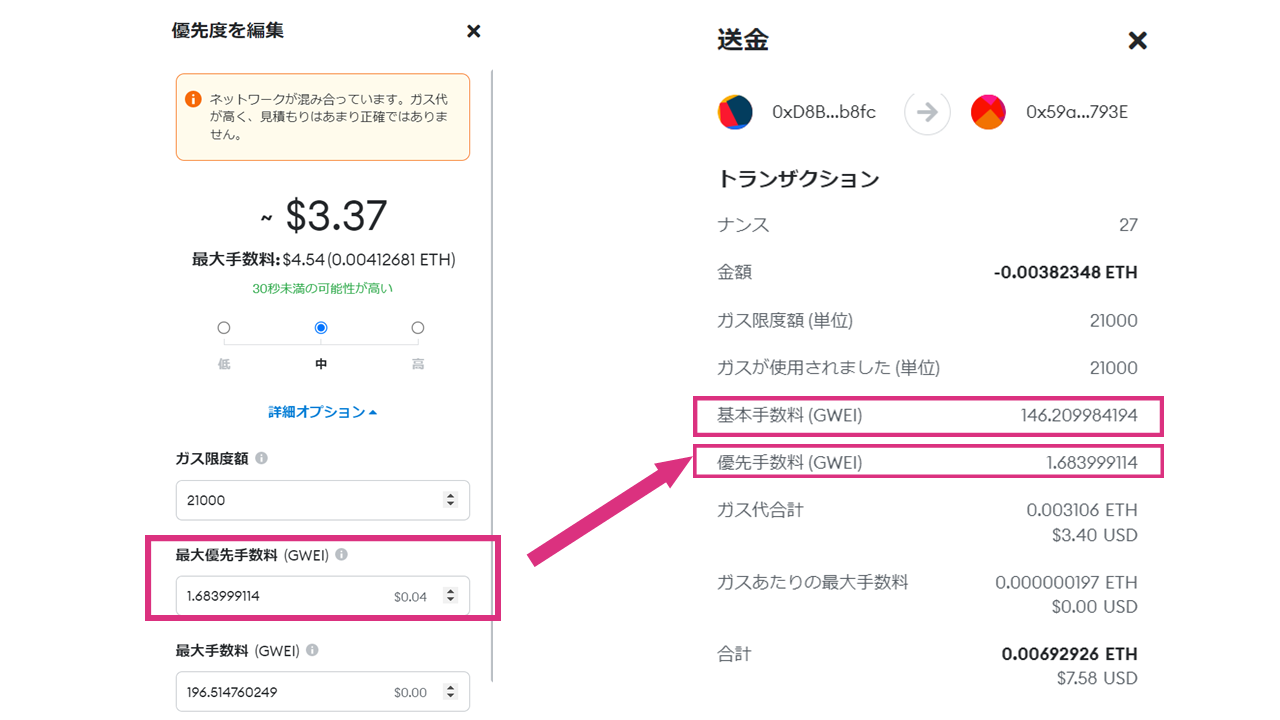Image resolution: width=1280 pixels, height=720 pixels.
Task: Close the 送金 transaction panel
Action: point(1137,41)
